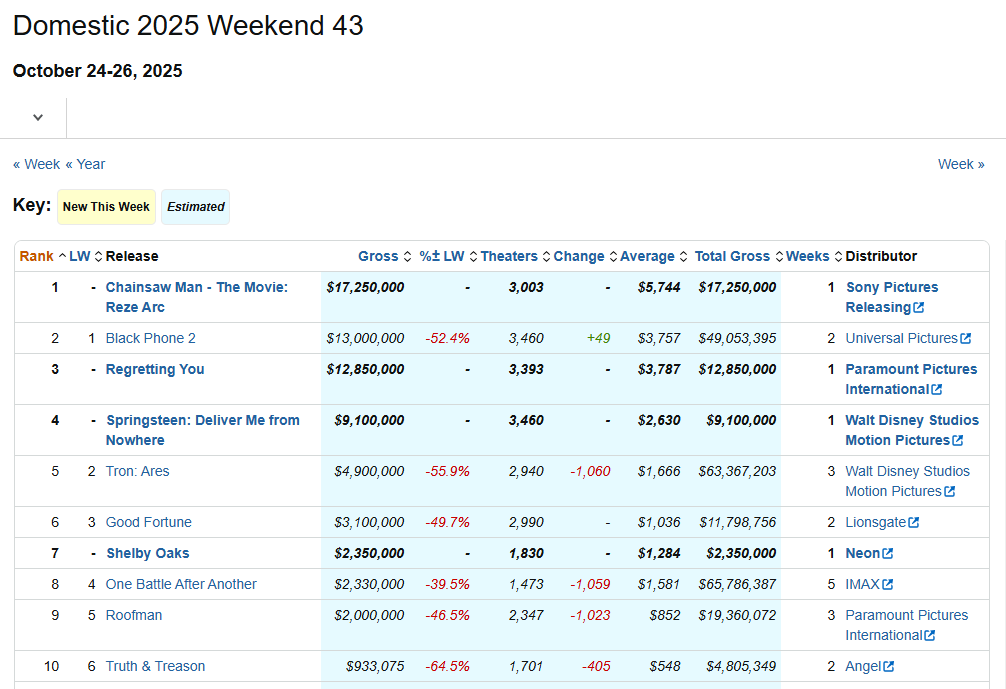This screenshot has width=1006, height=689.
Task: Open the Black Phone 2 release page
Action: click(x=150, y=338)
